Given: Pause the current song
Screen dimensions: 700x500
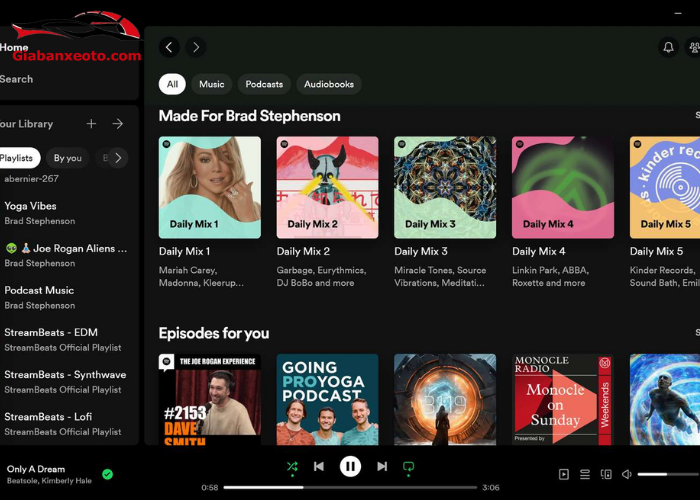Looking at the screenshot, I should pos(350,467).
